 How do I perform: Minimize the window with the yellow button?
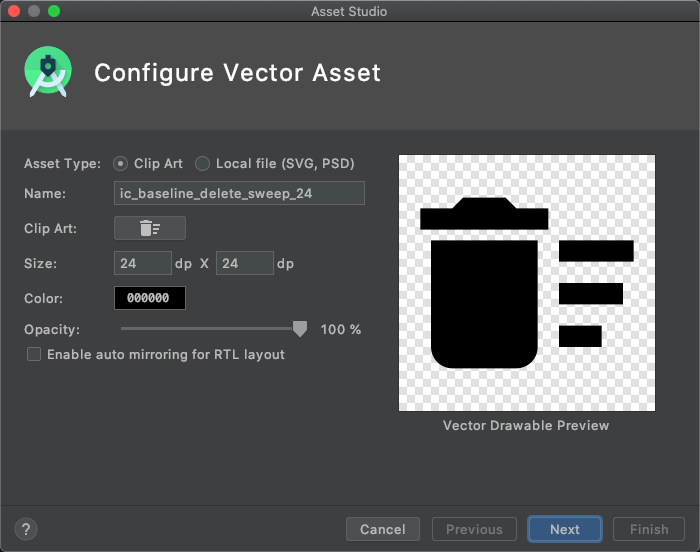tap(34, 11)
